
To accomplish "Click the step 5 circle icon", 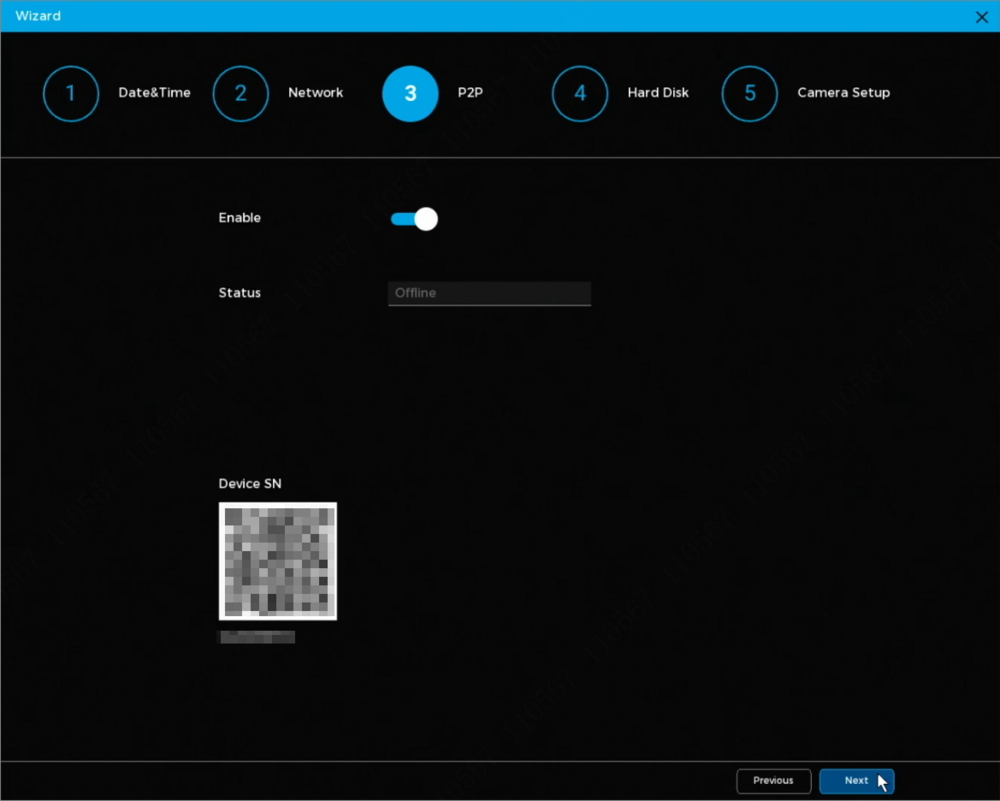I will pos(750,94).
